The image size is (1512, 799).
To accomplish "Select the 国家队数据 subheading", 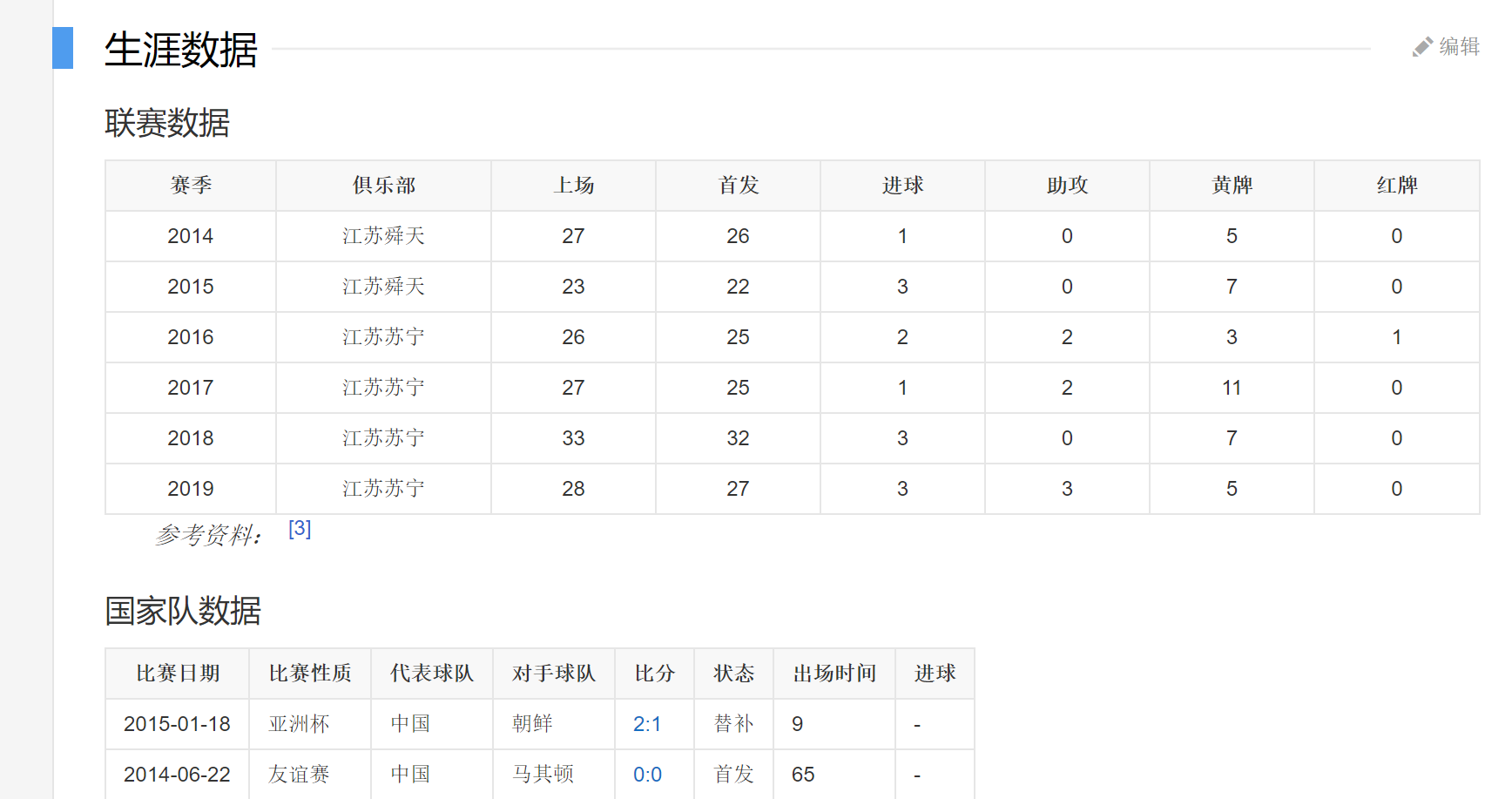I will [183, 611].
